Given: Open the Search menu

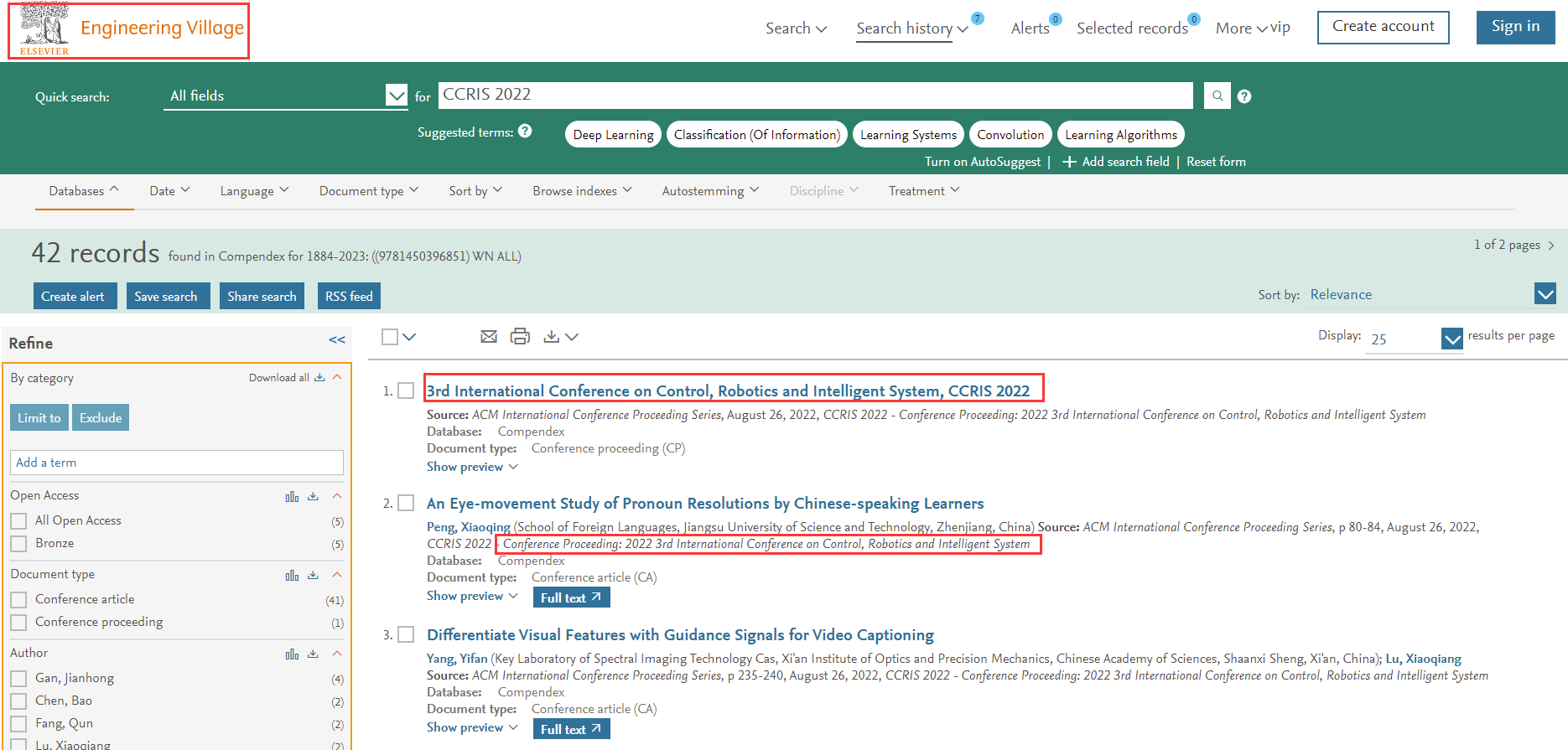Looking at the screenshot, I should click(796, 28).
